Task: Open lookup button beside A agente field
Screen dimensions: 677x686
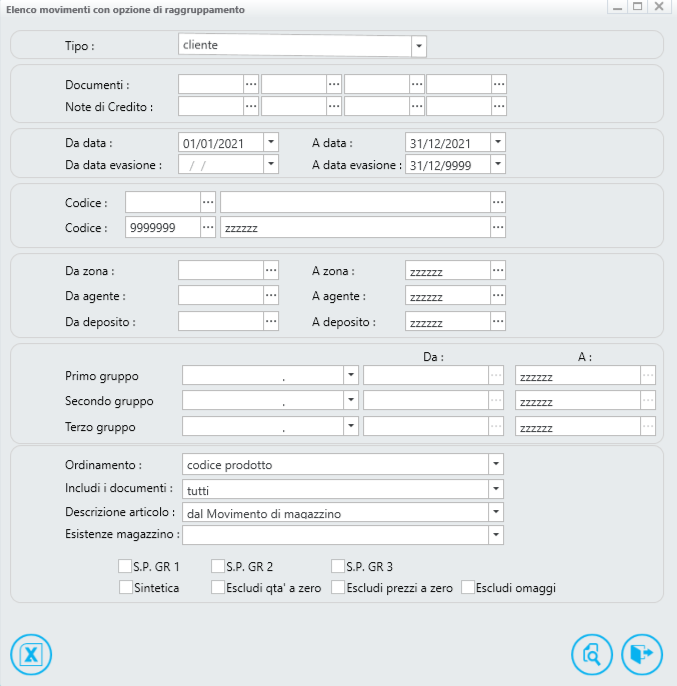Action: point(498,296)
